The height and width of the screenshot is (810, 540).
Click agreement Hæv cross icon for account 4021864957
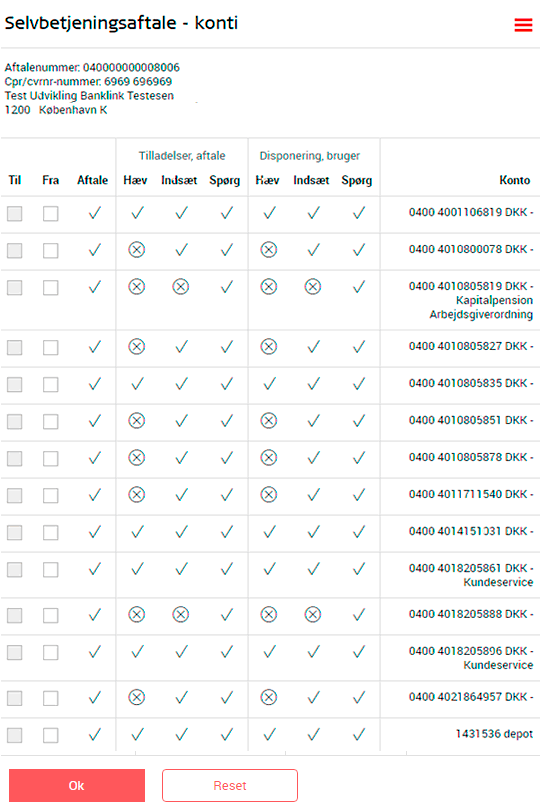136,698
